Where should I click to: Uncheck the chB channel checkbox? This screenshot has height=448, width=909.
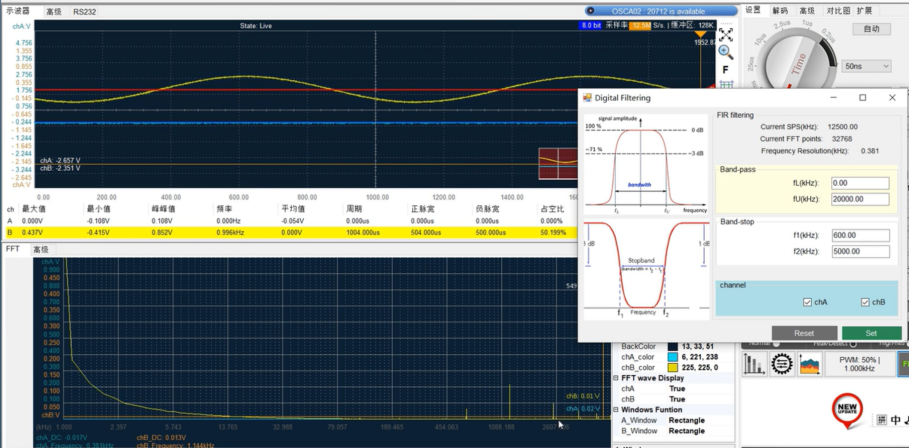click(x=866, y=302)
